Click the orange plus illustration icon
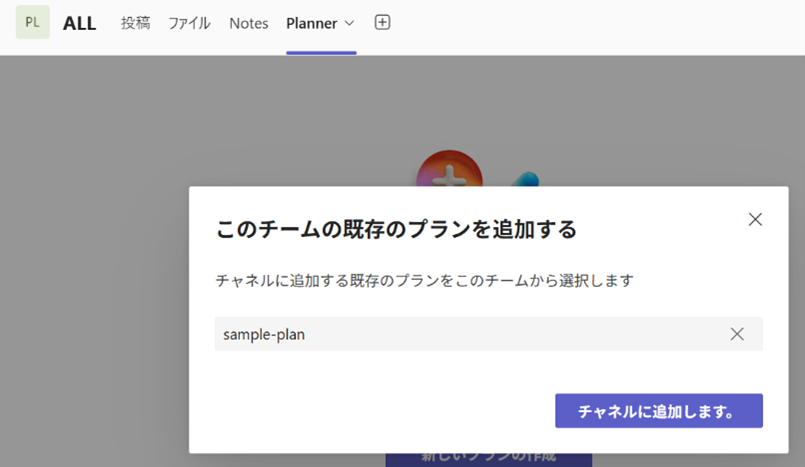This screenshot has width=805, height=467. [449, 170]
